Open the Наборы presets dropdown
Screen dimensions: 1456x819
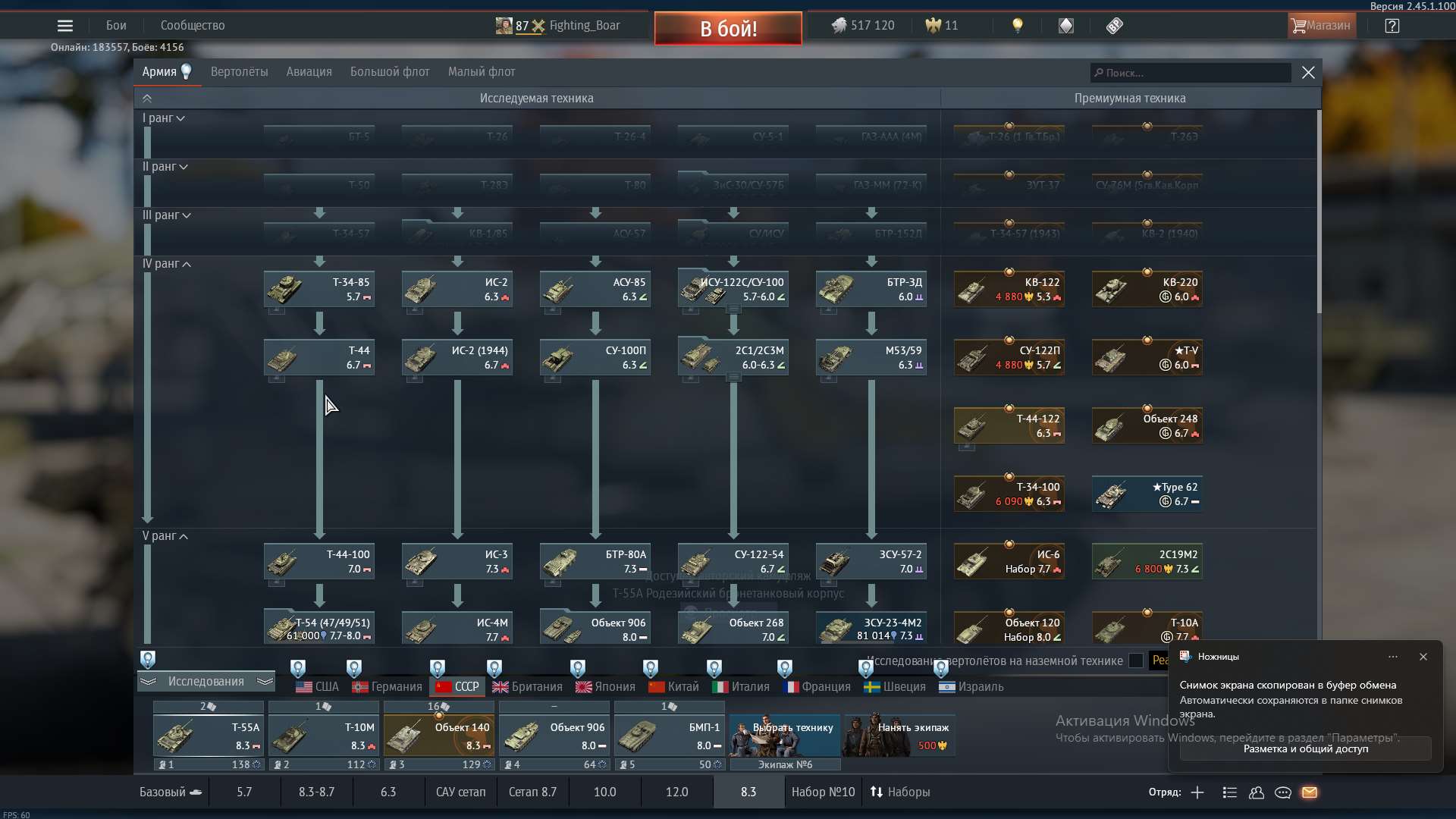tap(900, 792)
